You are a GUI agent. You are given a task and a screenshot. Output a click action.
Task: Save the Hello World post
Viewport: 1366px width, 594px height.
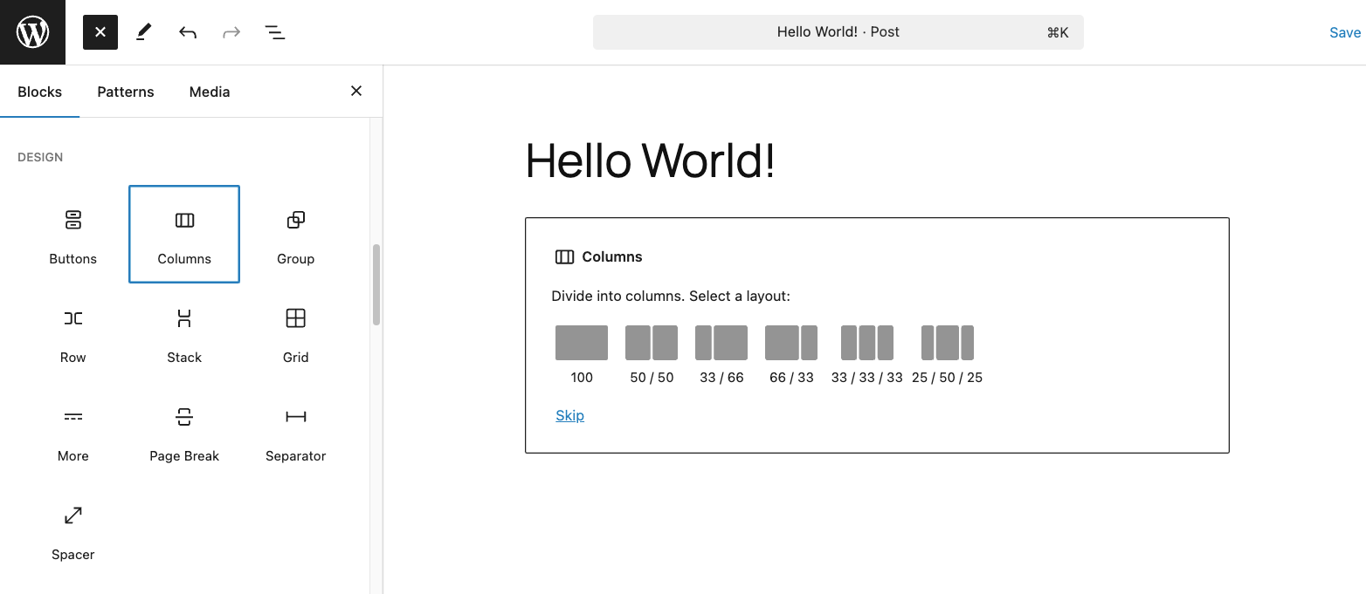(x=1344, y=32)
